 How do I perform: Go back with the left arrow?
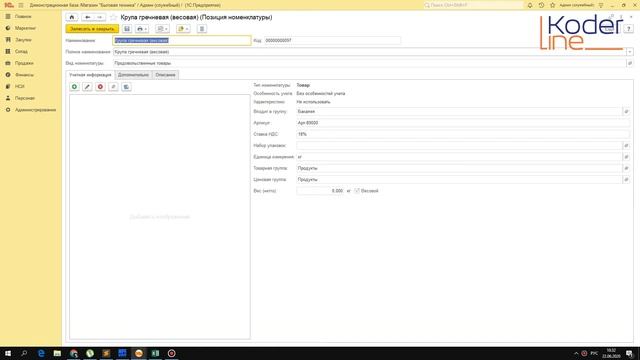coord(87,17)
